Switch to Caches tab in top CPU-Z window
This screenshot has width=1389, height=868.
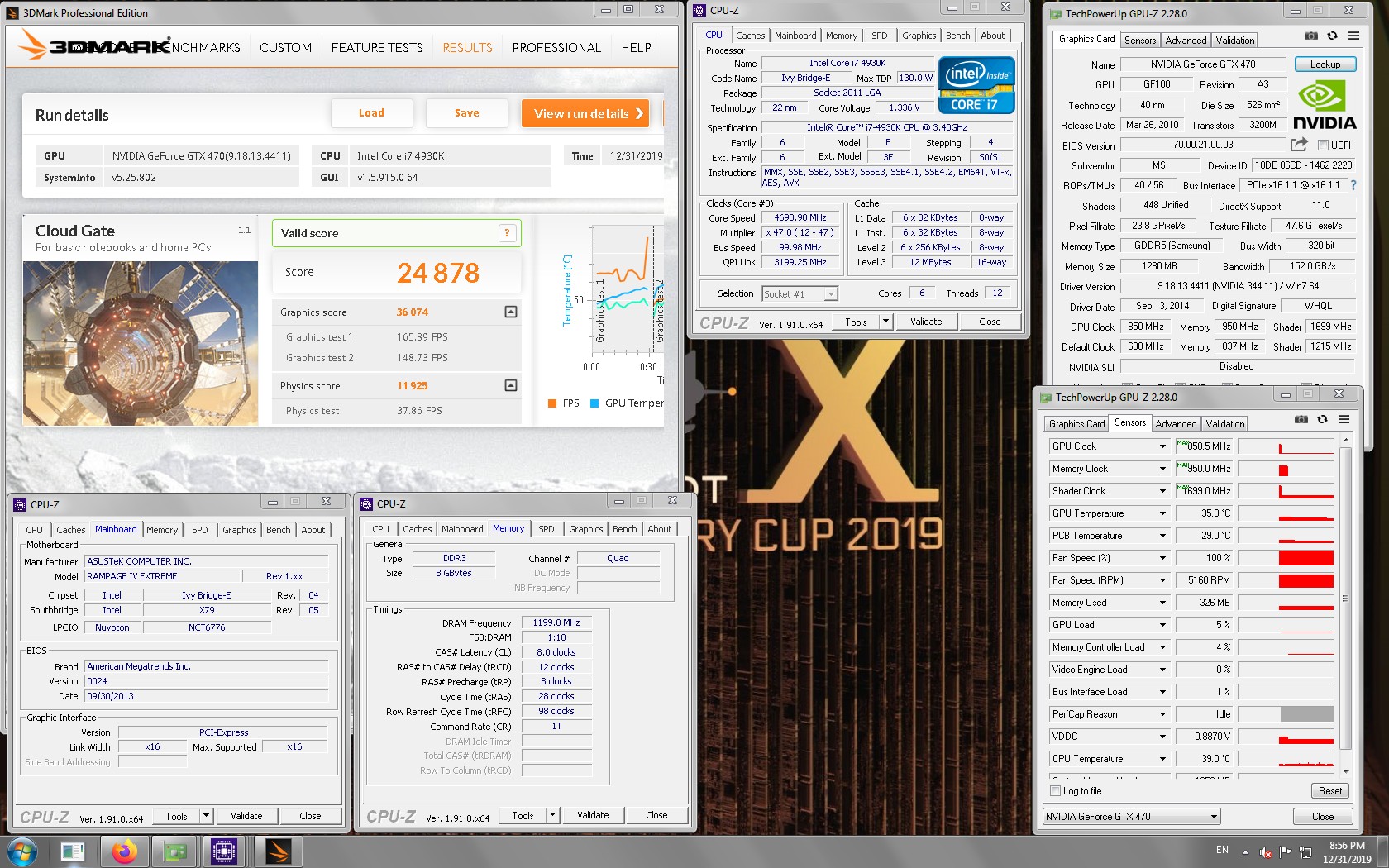pos(750,36)
